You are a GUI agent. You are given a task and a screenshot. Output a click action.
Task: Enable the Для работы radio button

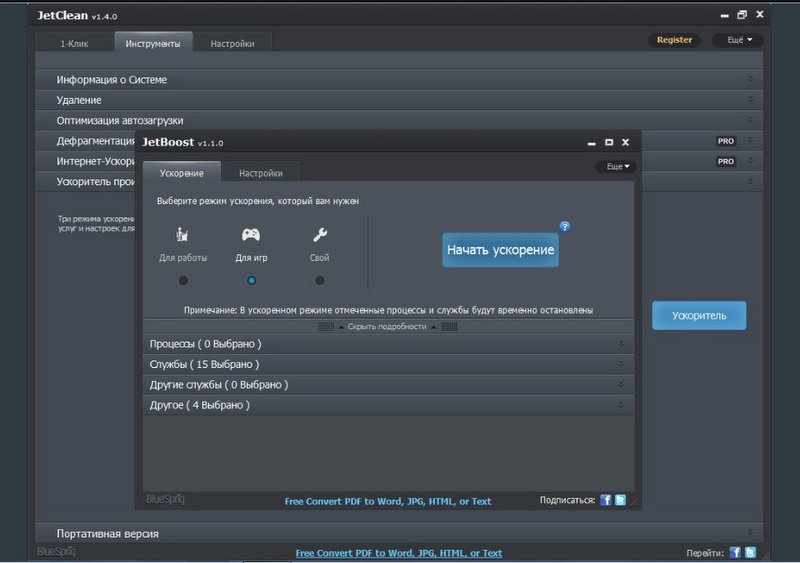click(183, 280)
